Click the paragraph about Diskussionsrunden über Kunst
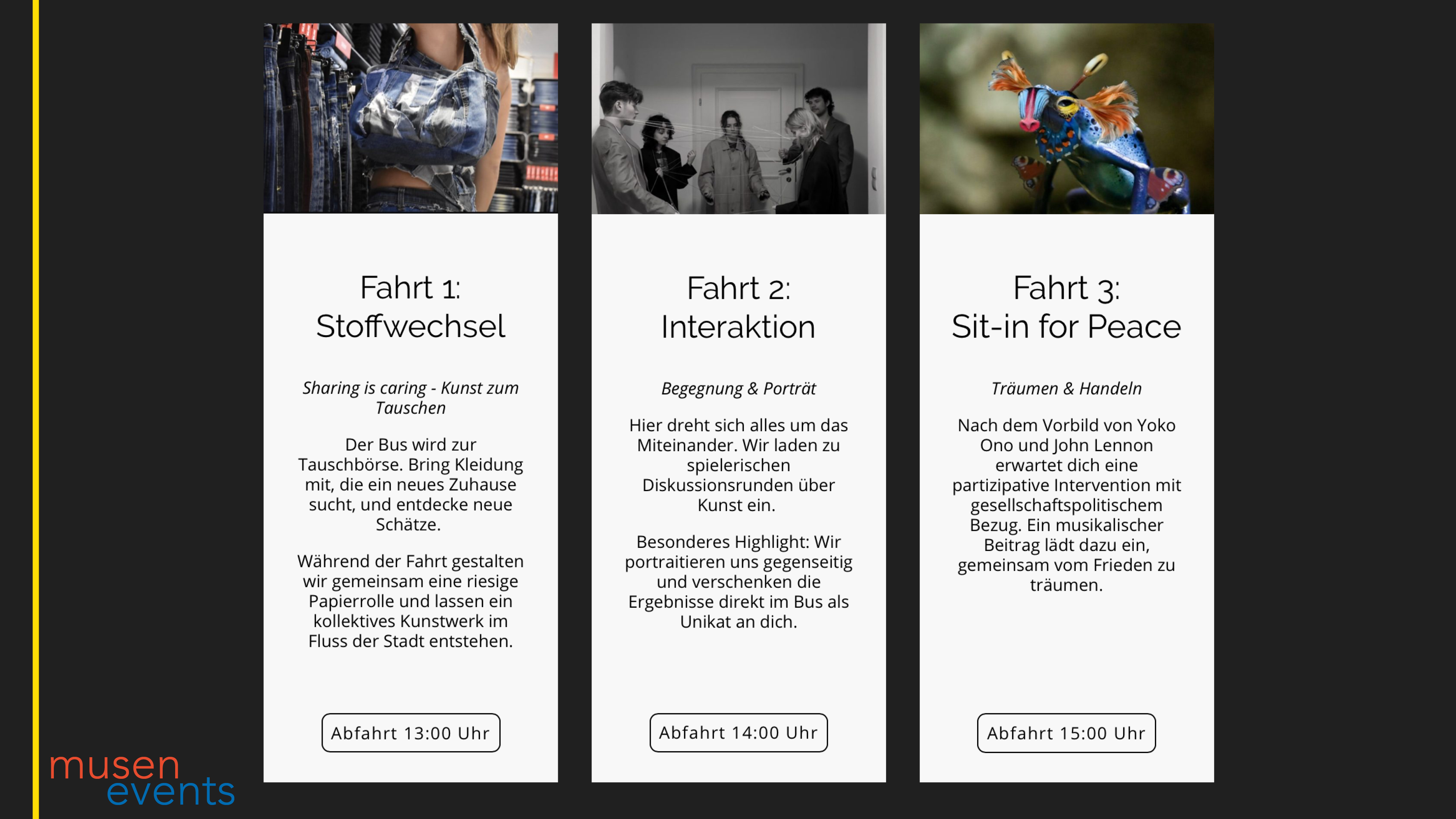The height and width of the screenshot is (819, 1456). click(x=738, y=464)
